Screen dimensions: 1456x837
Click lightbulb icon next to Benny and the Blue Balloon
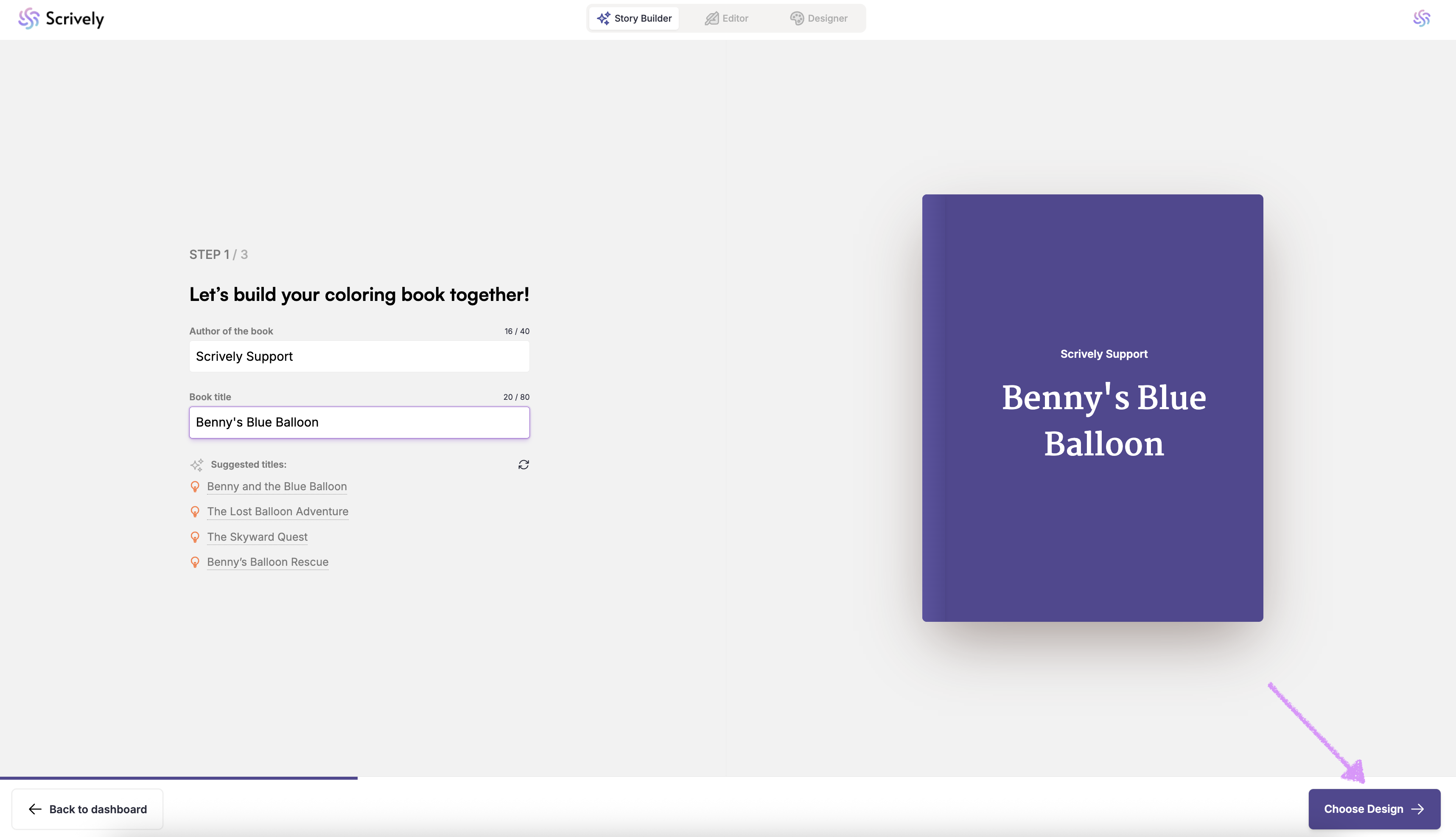[195, 487]
